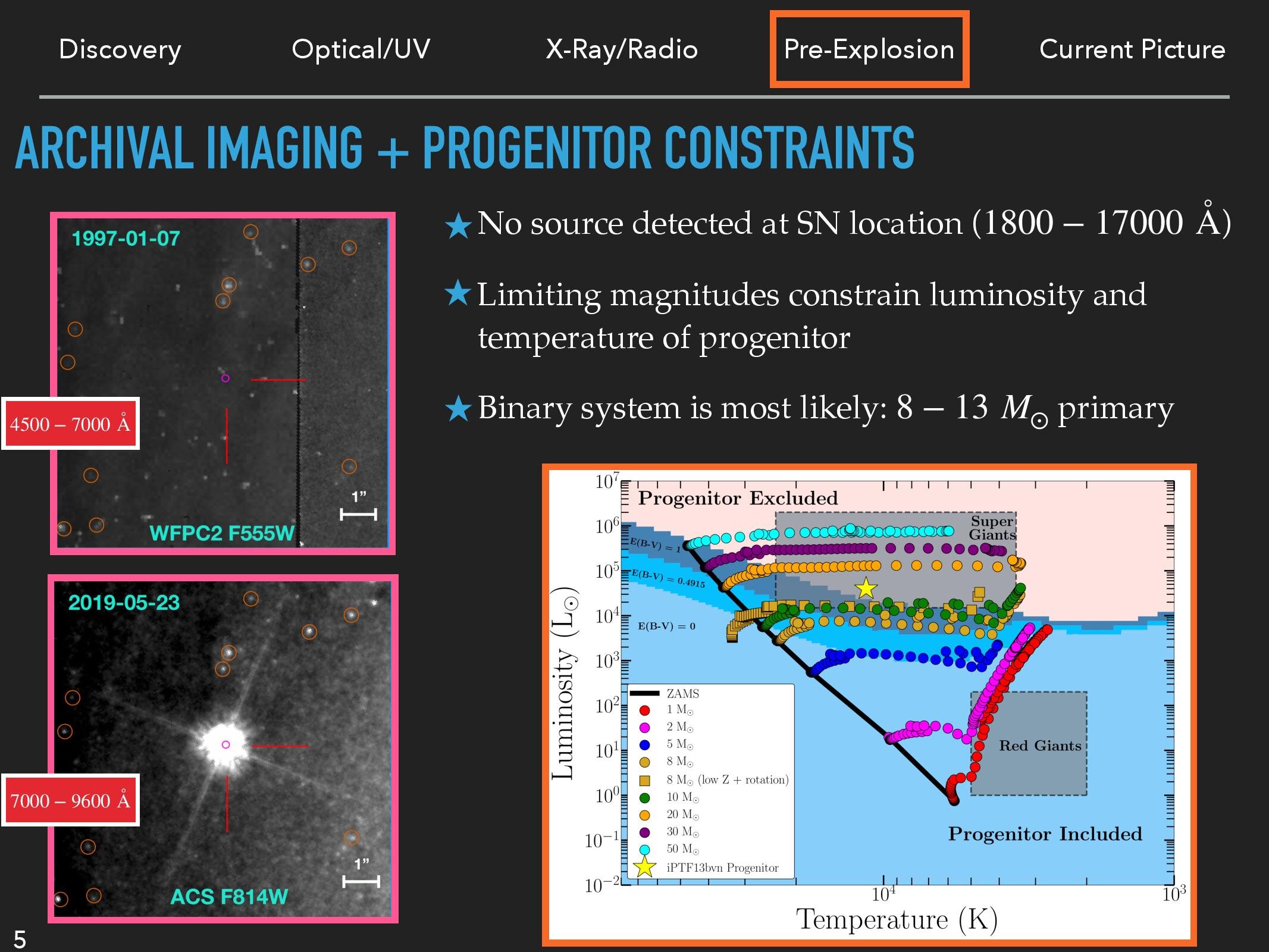Click the magenta 2 M☉ legend dot
Image resolution: width=1269 pixels, height=952 pixels.
click(644, 728)
